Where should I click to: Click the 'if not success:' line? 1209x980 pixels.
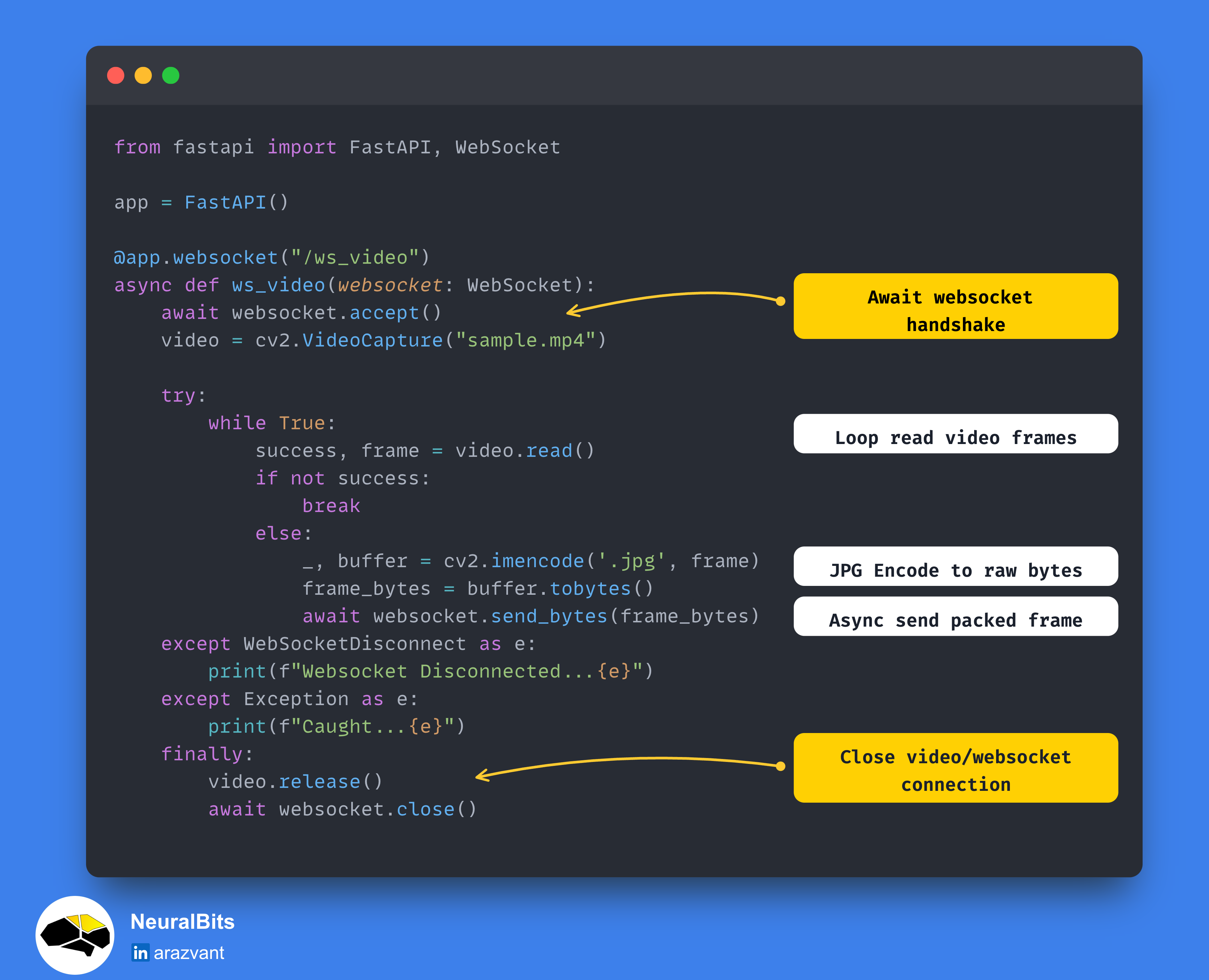(x=343, y=479)
